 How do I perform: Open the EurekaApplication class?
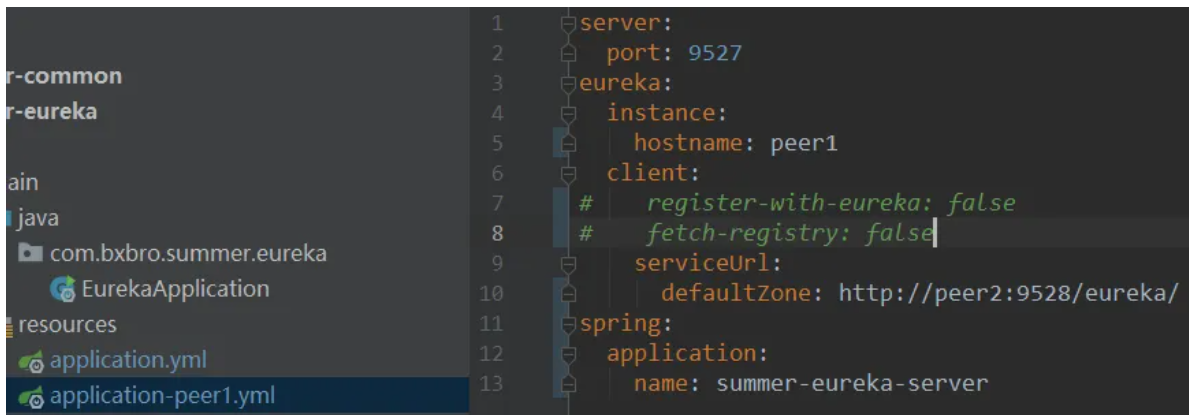click(x=174, y=289)
